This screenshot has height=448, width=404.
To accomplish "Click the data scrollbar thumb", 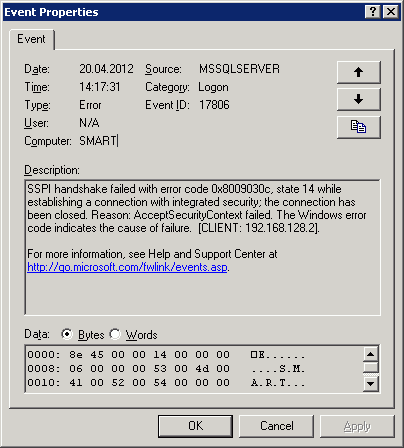I will coord(371,367).
